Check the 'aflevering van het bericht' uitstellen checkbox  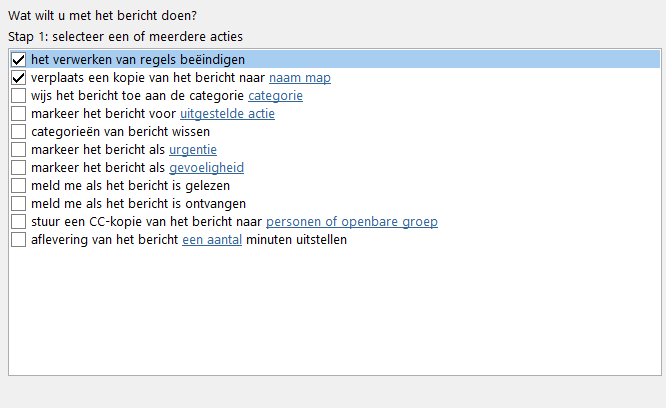click(x=19, y=240)
